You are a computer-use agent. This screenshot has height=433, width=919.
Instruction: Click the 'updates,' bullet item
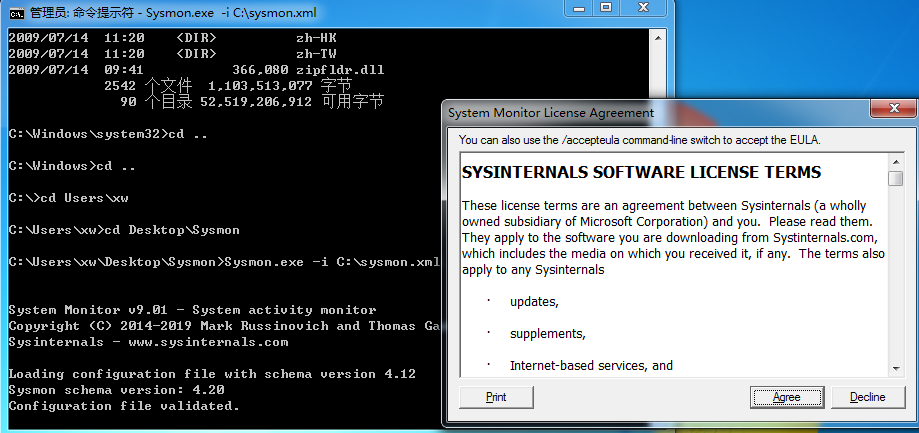534,302
